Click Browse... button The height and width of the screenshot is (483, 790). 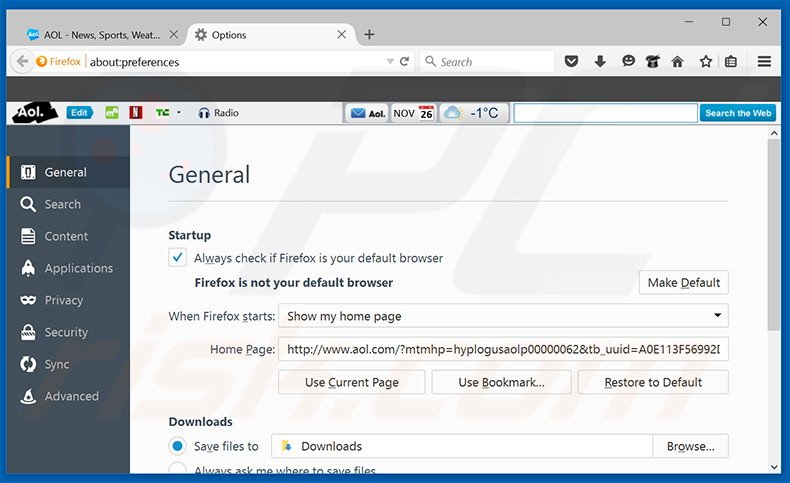coord(690,446)
